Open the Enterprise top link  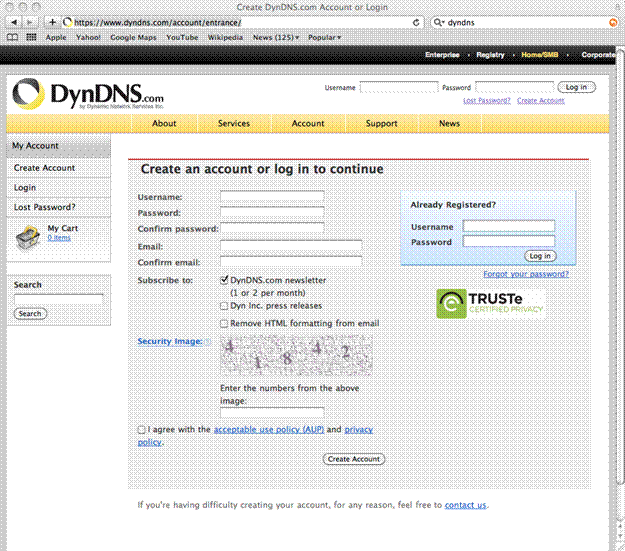(442, 55)
